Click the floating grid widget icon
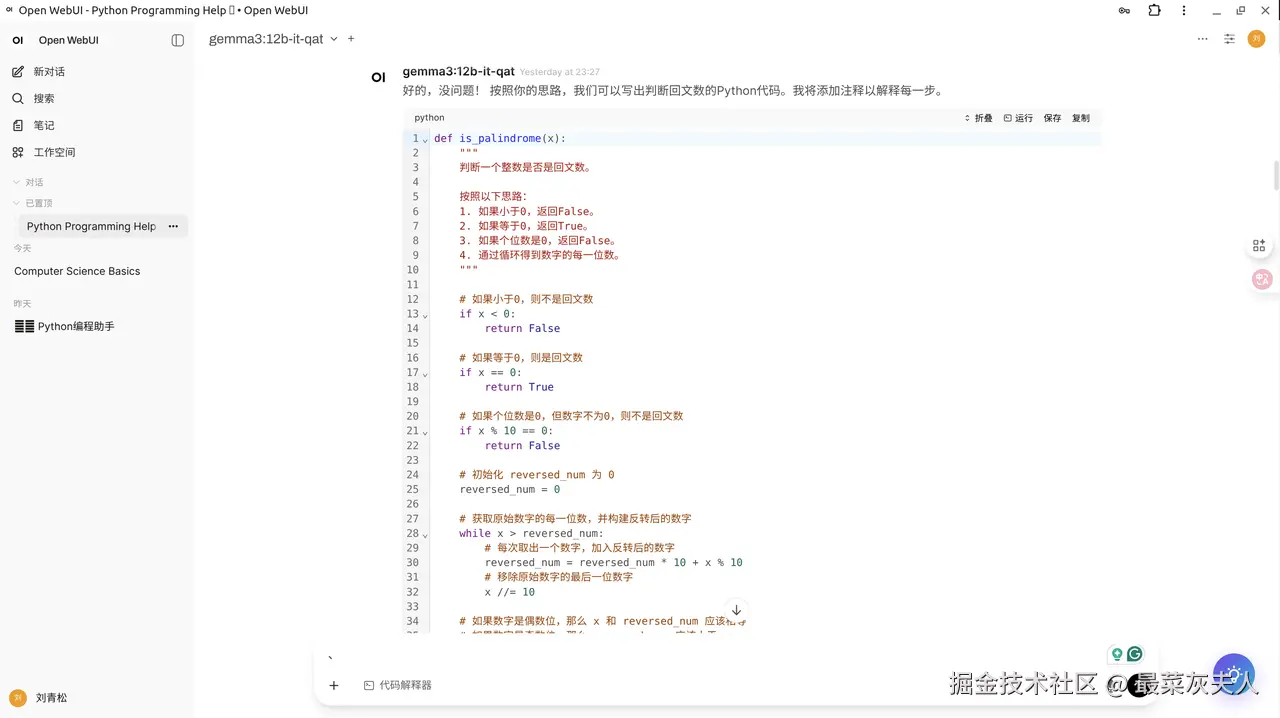The height and width of the screenshot is (718, 1280). [x=1259, y=246]
